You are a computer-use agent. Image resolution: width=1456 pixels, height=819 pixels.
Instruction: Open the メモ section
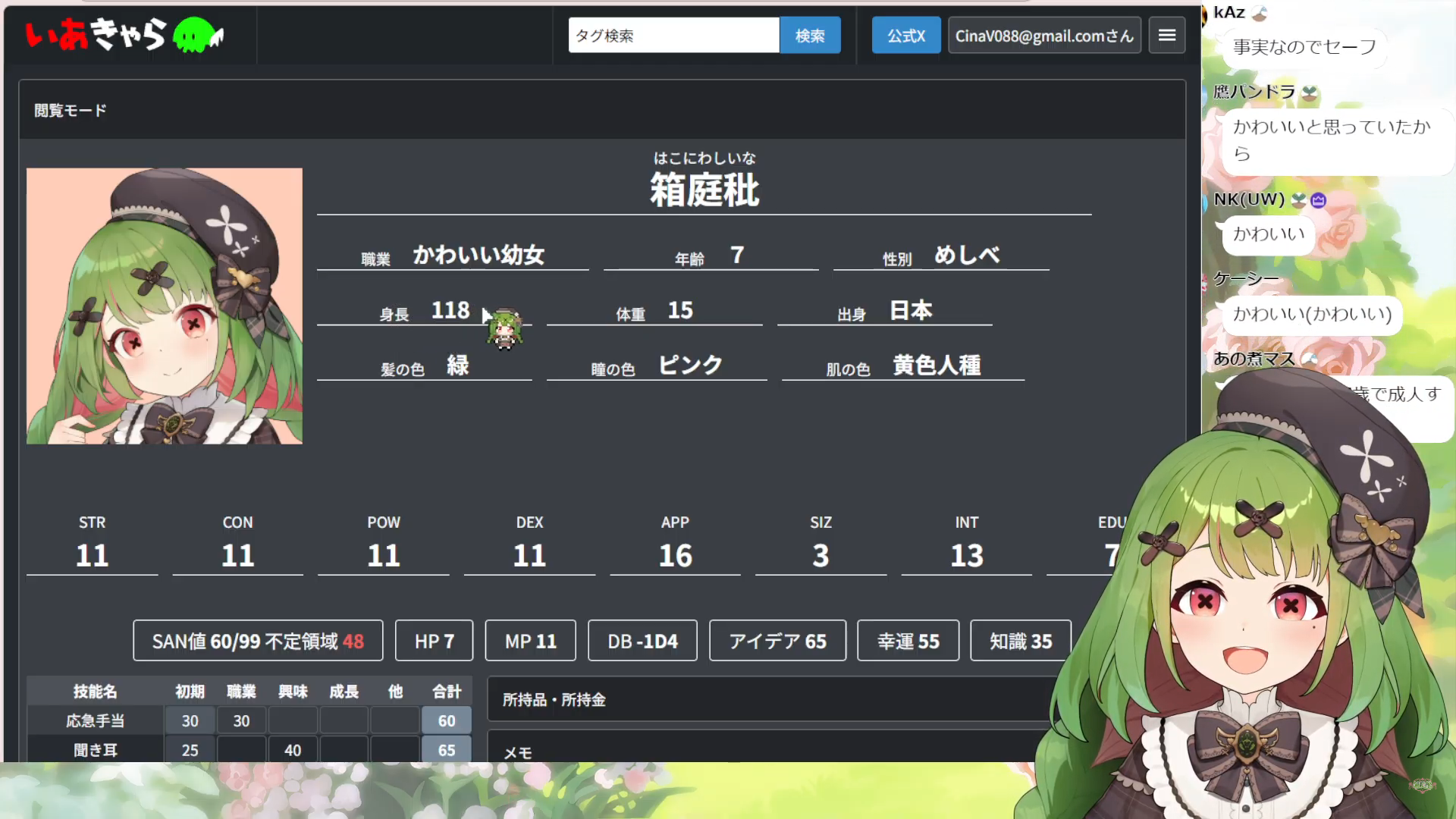(518, 752)
